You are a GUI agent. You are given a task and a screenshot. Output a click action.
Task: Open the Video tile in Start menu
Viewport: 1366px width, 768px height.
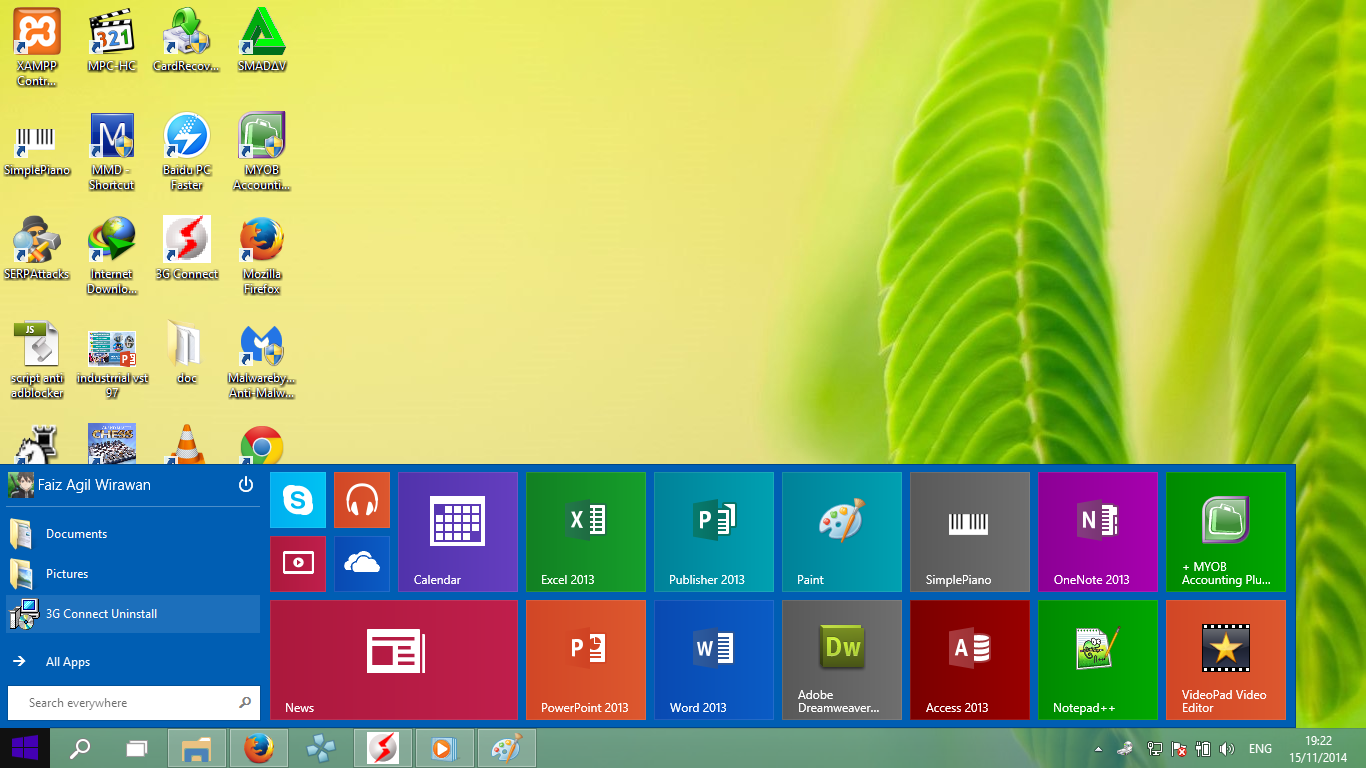tap(298, 563)
